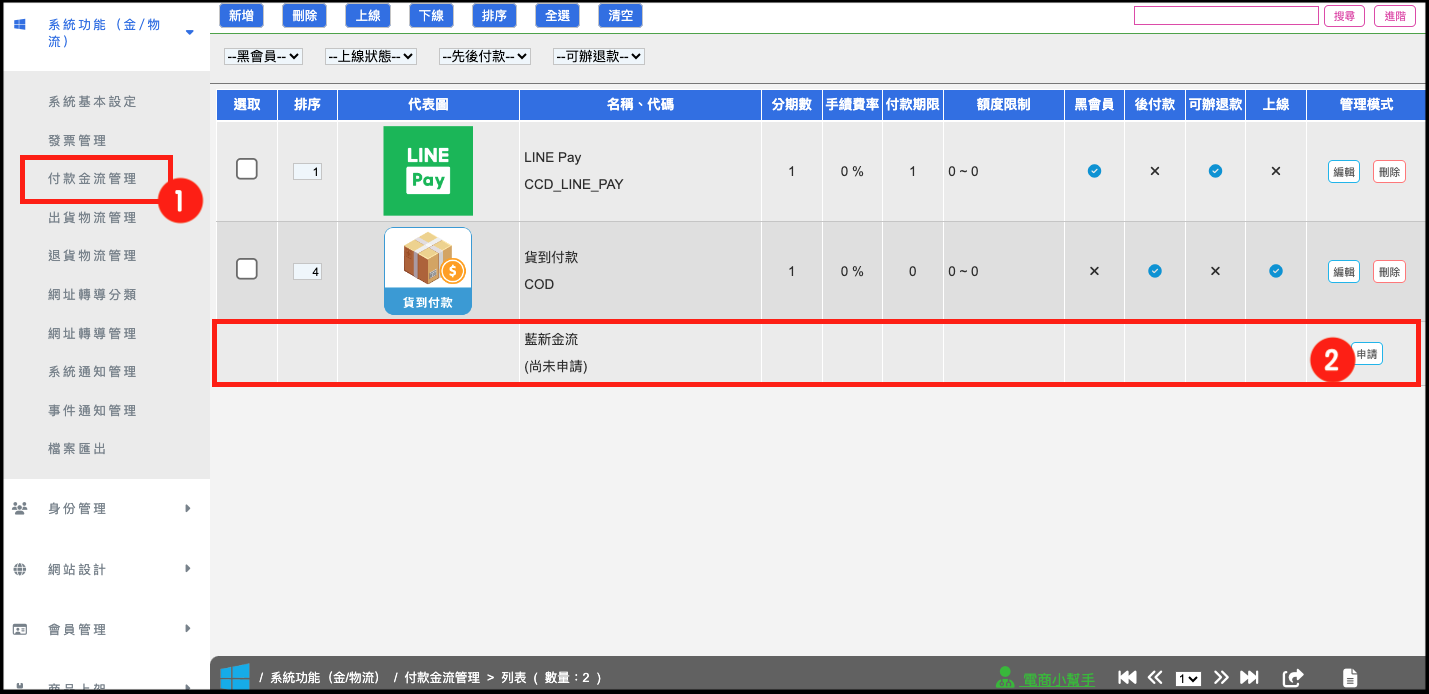The width and height of the screenshot is (1429, 694).
Task: Open the 上線狀態 filter dropdown
Action: coord(371,57)
